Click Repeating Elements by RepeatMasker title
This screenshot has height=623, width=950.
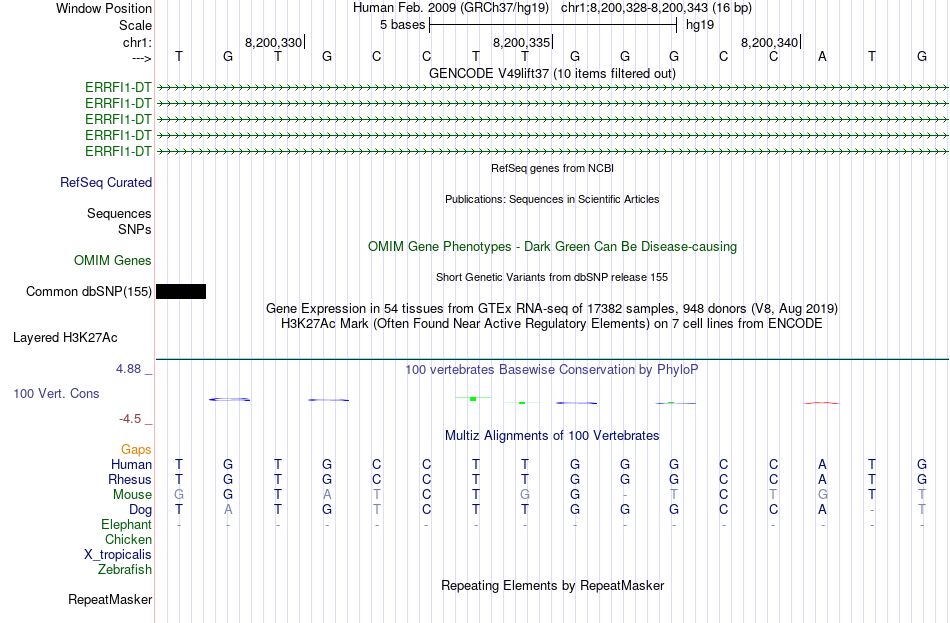coord(552,585)
